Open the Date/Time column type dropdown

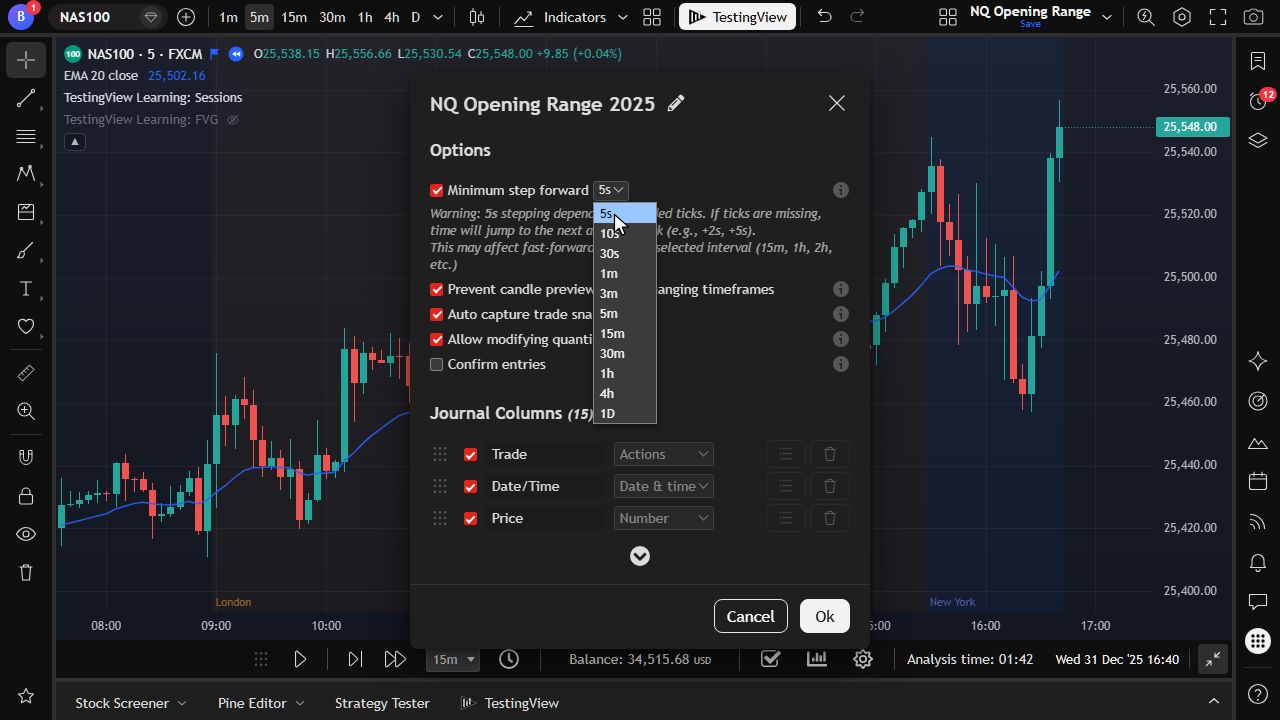point(664,486)
